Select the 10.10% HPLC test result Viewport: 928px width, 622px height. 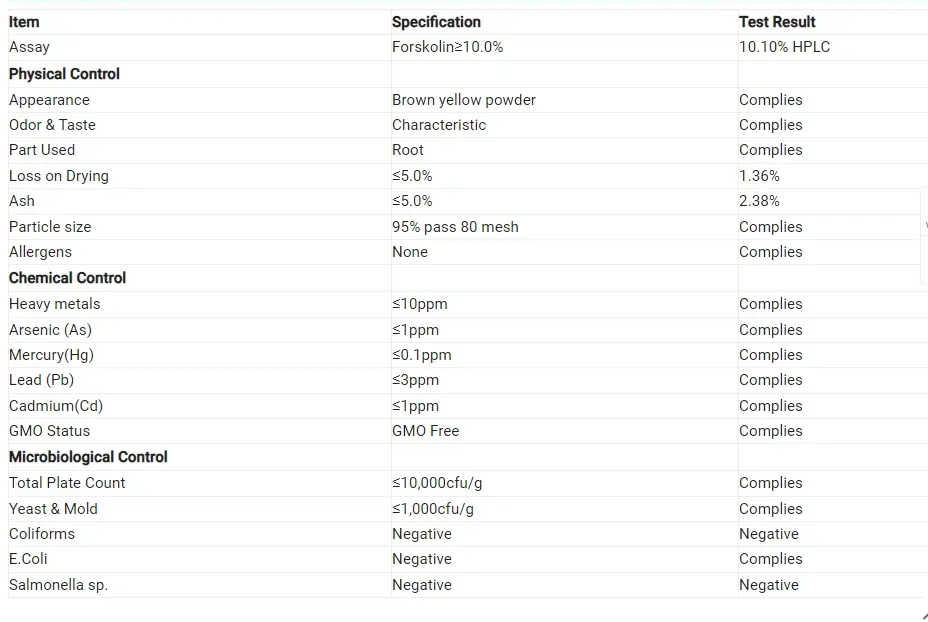tap(784, 47)
